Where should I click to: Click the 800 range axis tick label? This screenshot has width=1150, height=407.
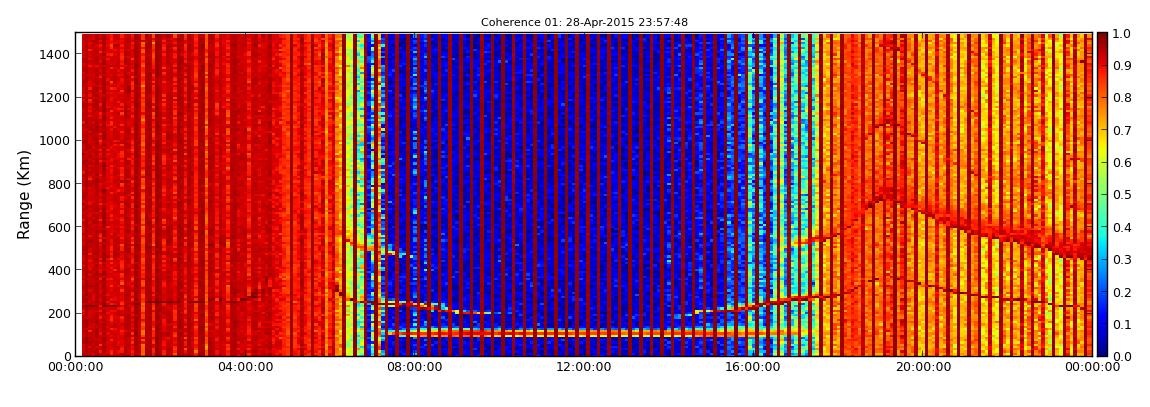point(59,184)
